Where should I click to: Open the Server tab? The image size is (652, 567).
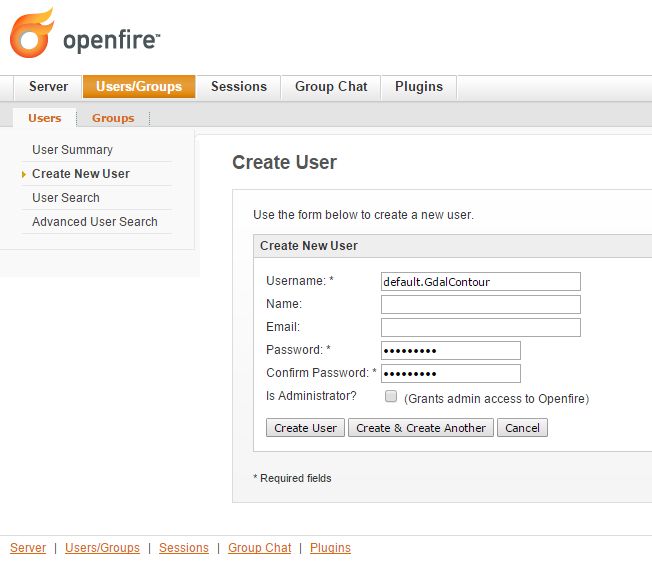[x=48, y=87]
